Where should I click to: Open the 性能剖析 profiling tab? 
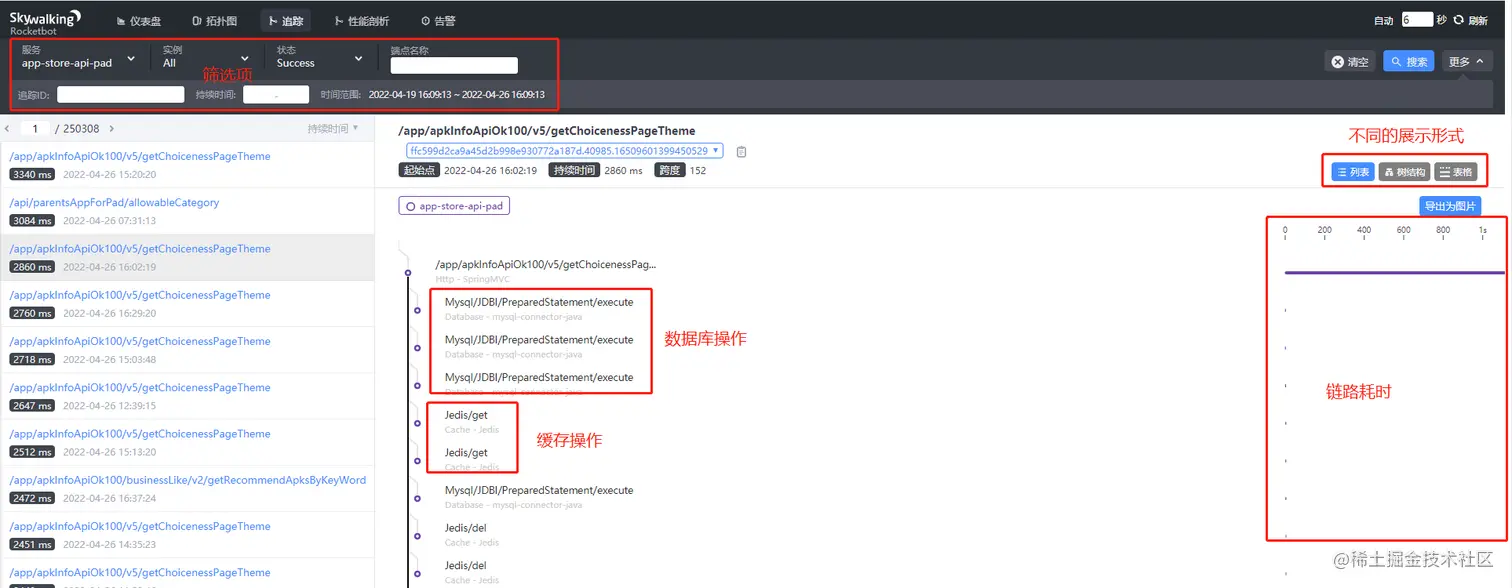[x=362, y=21]
